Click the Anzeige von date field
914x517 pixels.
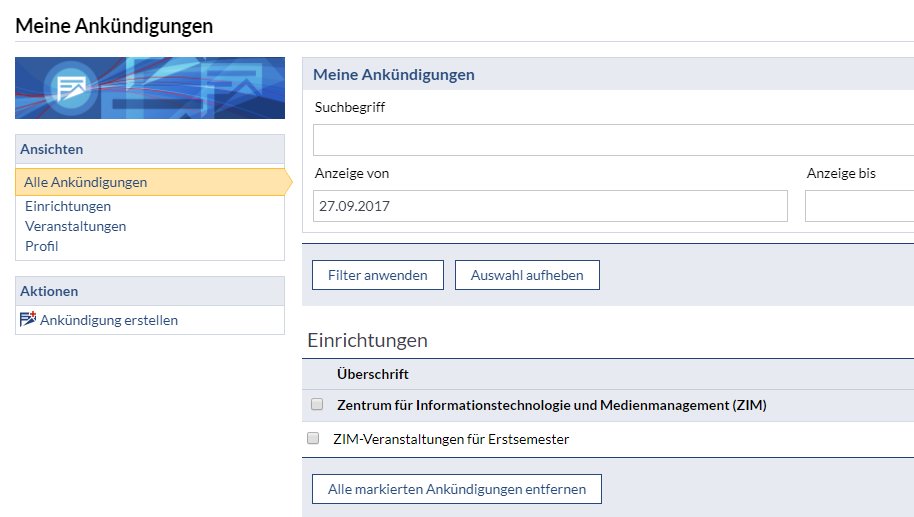point(550,206)
